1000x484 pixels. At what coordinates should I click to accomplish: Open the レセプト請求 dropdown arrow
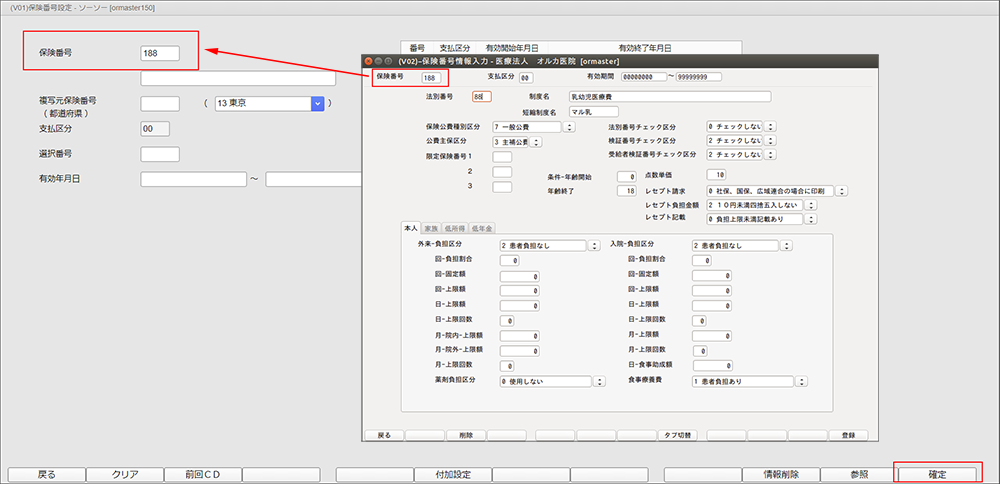tap(842, 191)
